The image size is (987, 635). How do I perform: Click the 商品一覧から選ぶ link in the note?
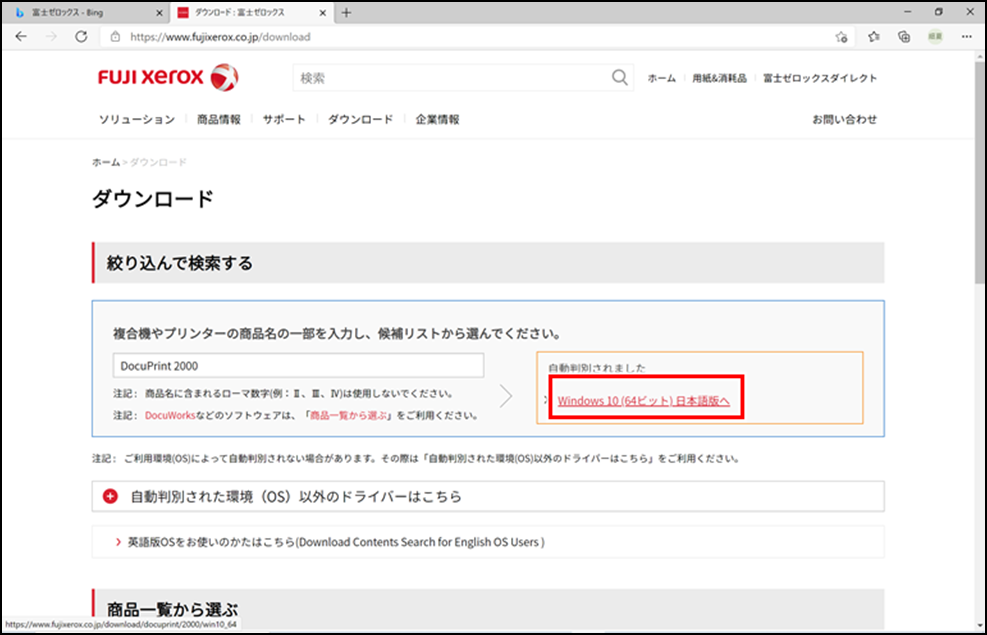(x=348, y=415)
